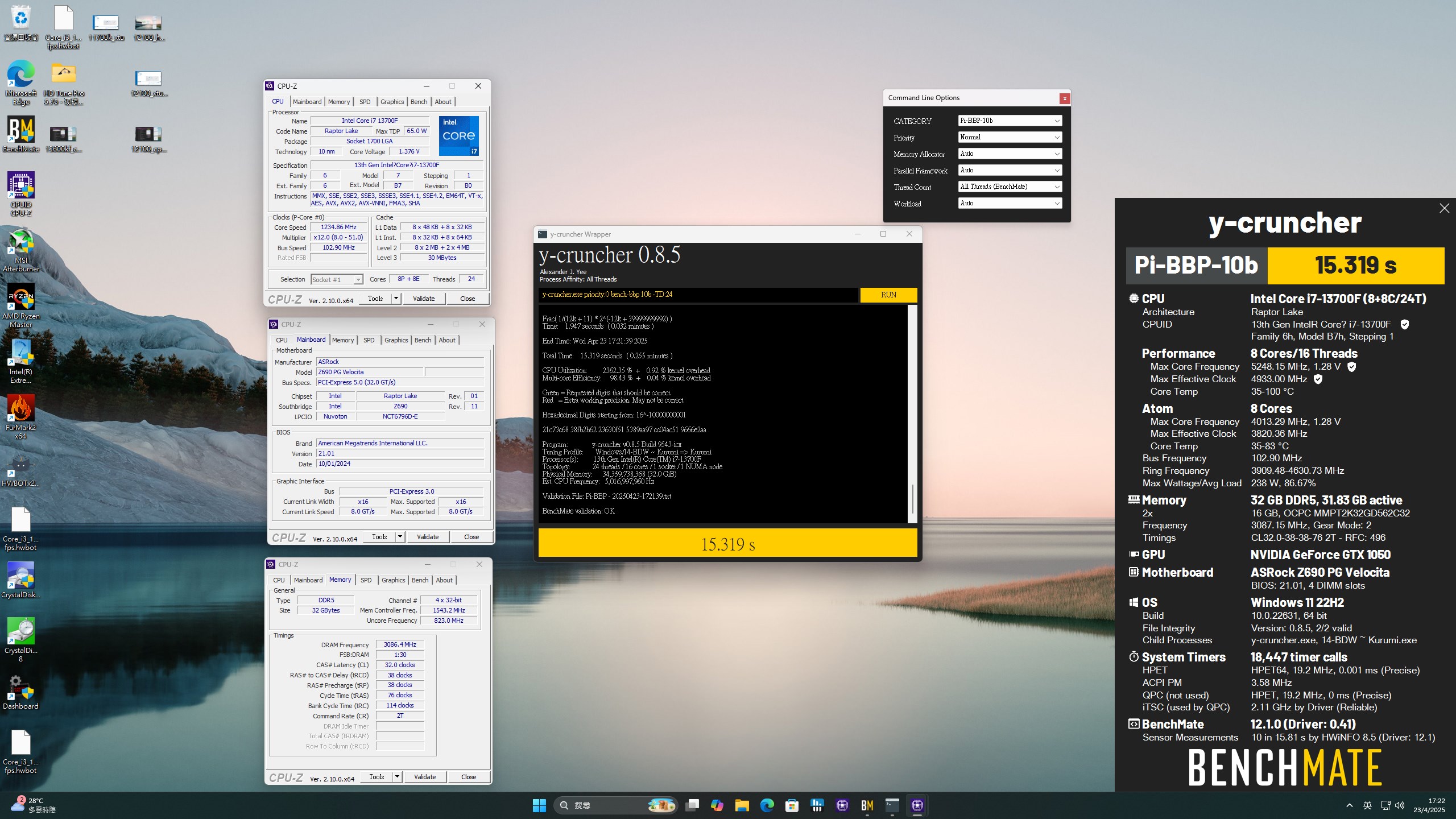
Task: Launch MSI Afterburner desktop shortcut
Action: 20,250
